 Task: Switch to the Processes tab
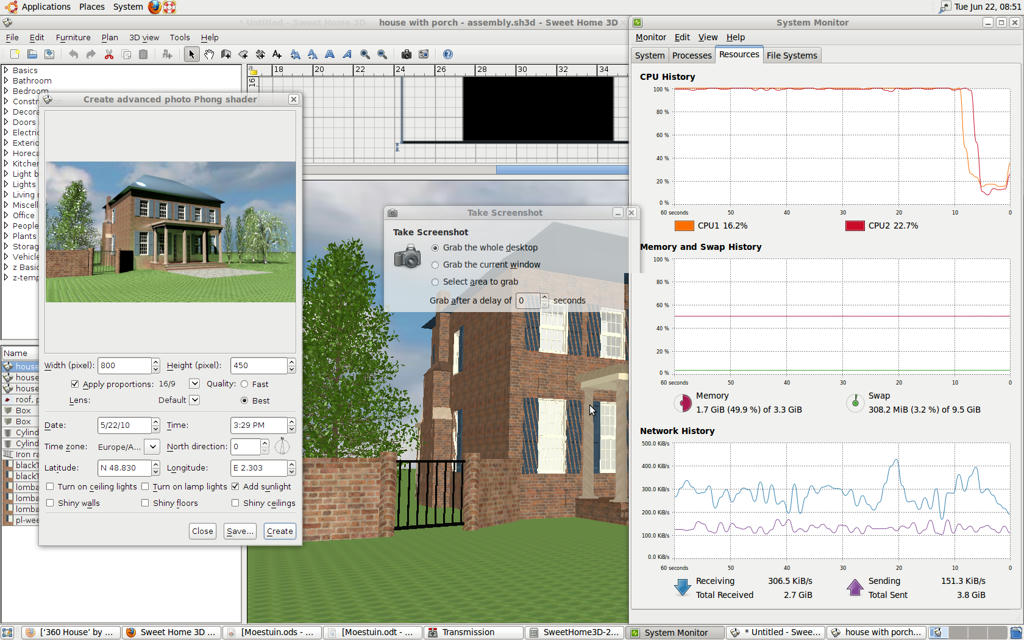point(692,56)
